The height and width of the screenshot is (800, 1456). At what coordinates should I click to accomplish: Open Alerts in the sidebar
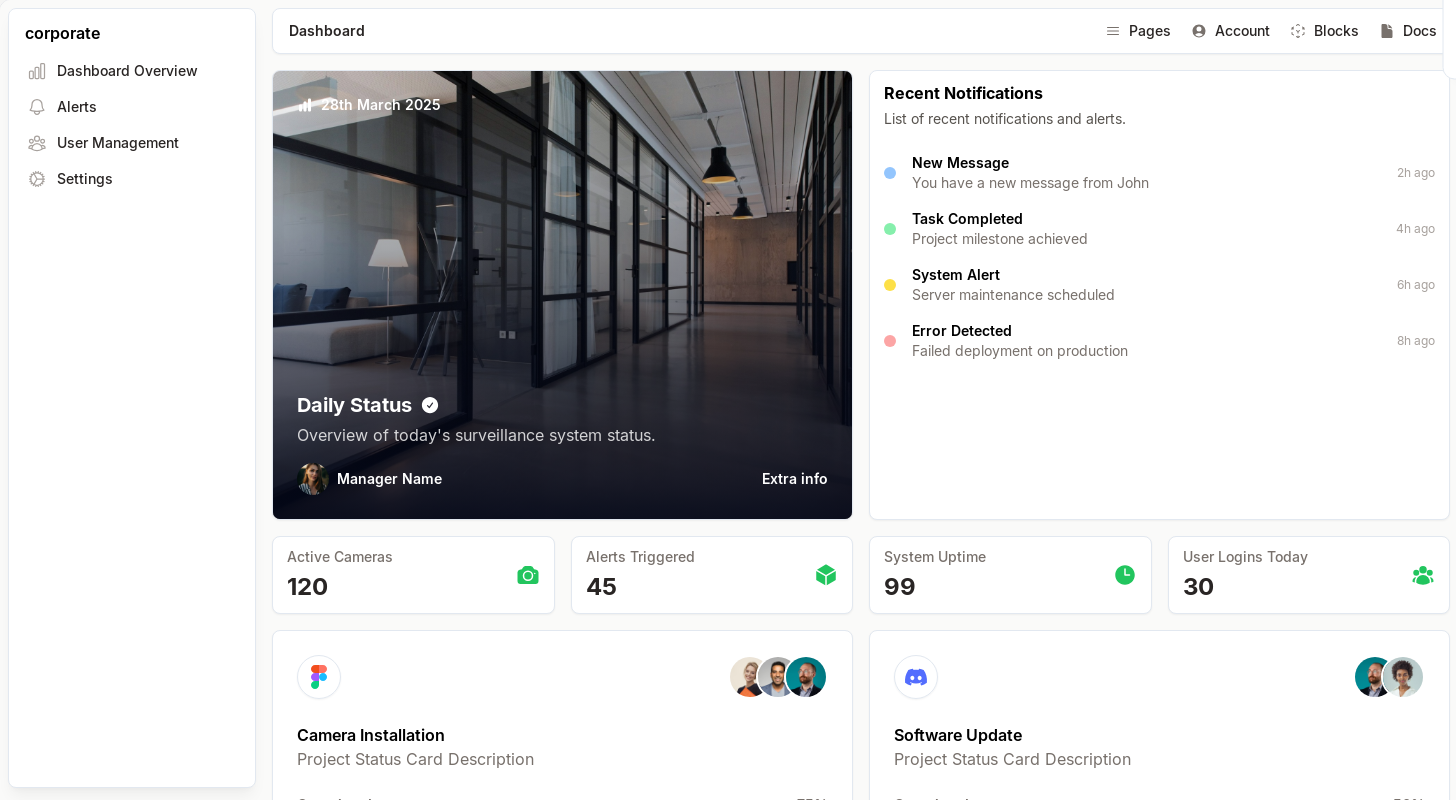point(77,107)
